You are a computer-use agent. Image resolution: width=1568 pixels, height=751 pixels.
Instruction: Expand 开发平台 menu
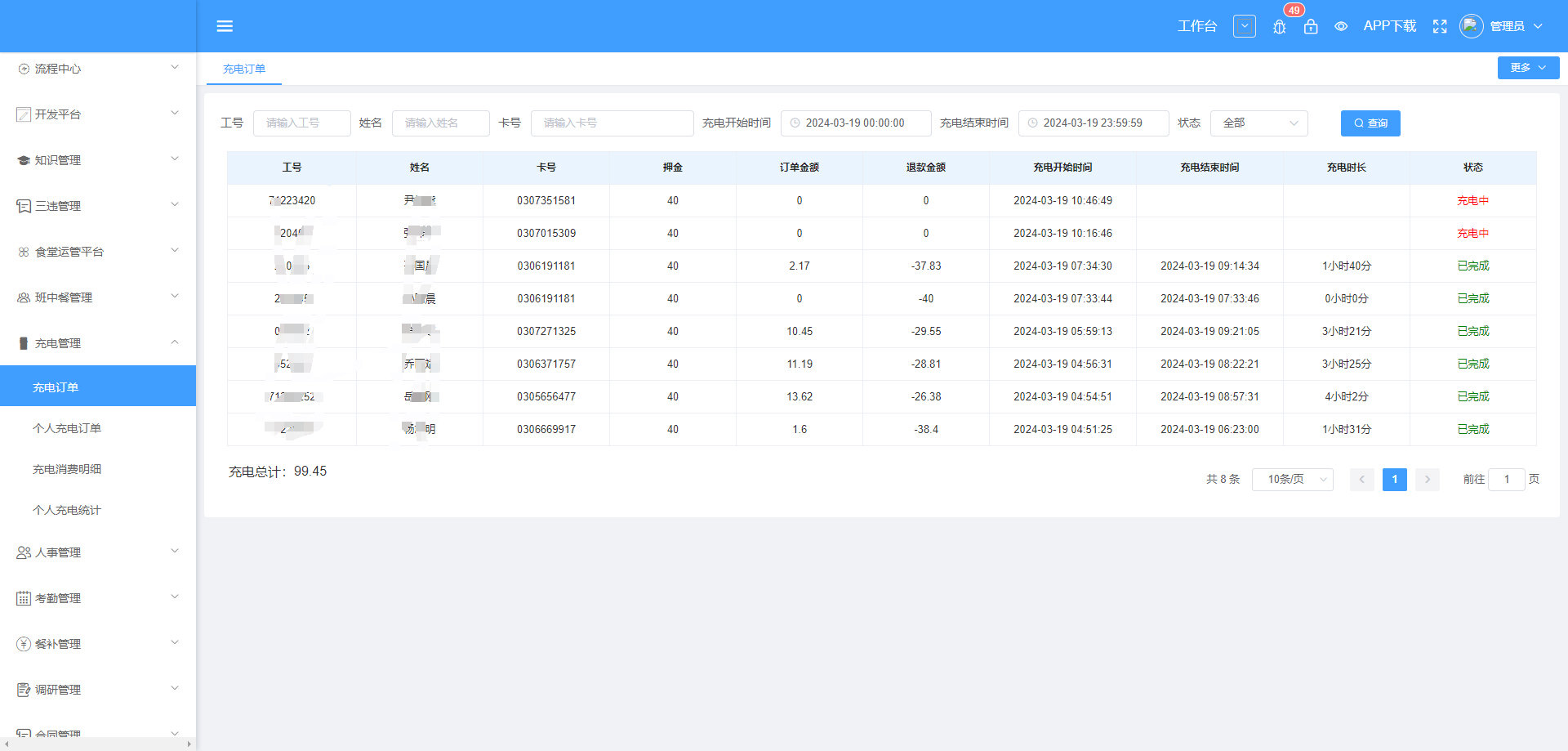pyautogui.click(x=98, y=114)
